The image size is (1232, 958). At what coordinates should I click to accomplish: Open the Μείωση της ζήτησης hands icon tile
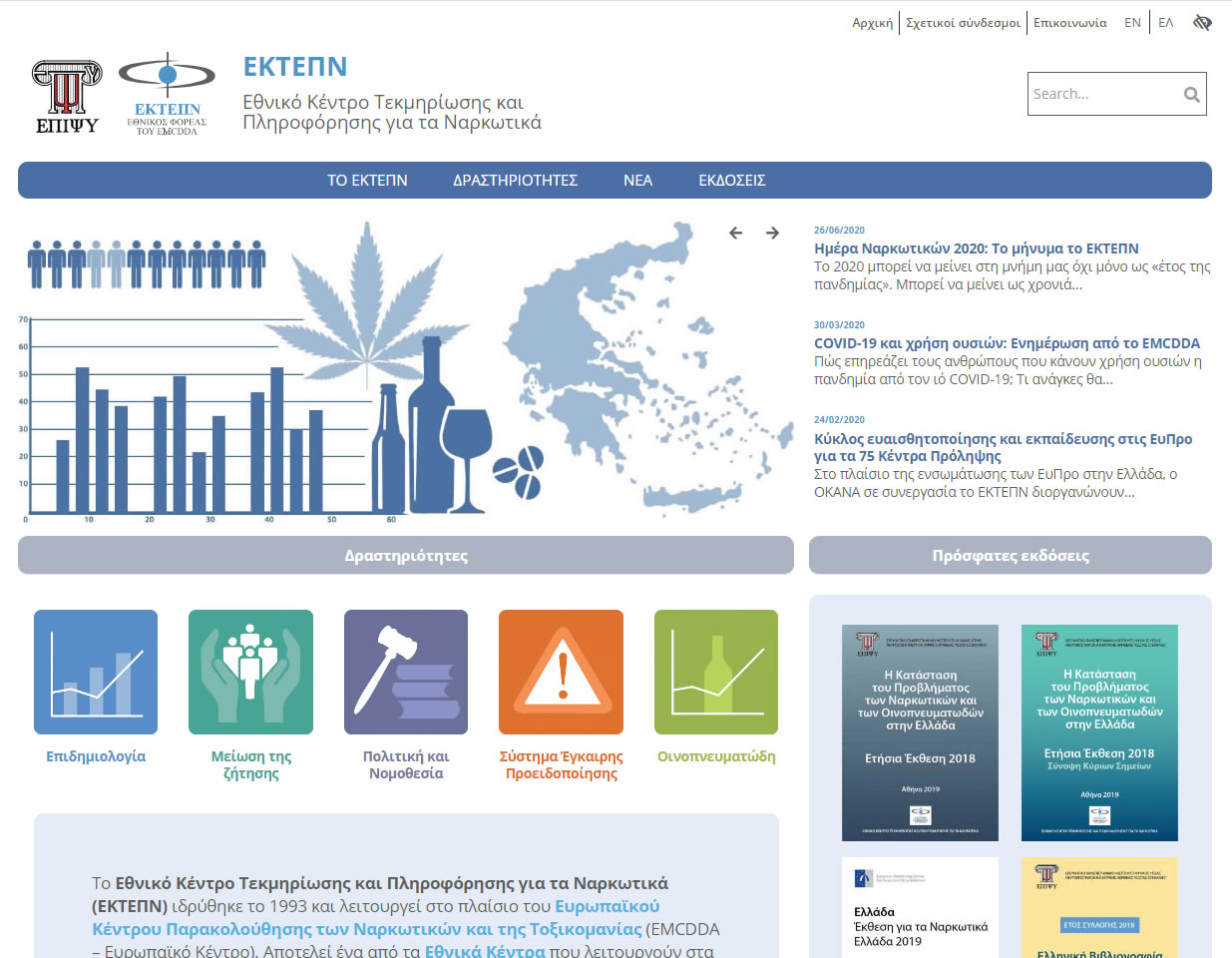(250, 672)
